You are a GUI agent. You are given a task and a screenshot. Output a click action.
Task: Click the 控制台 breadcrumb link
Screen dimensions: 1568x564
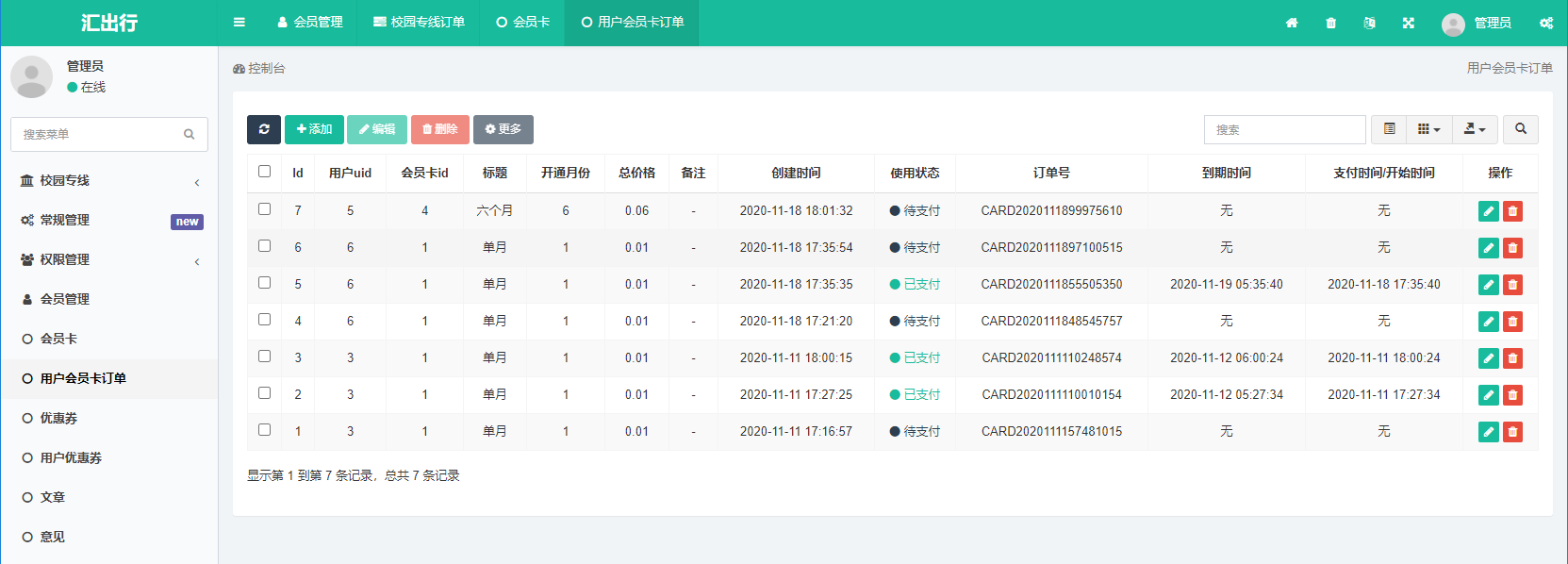pos(259,68)
